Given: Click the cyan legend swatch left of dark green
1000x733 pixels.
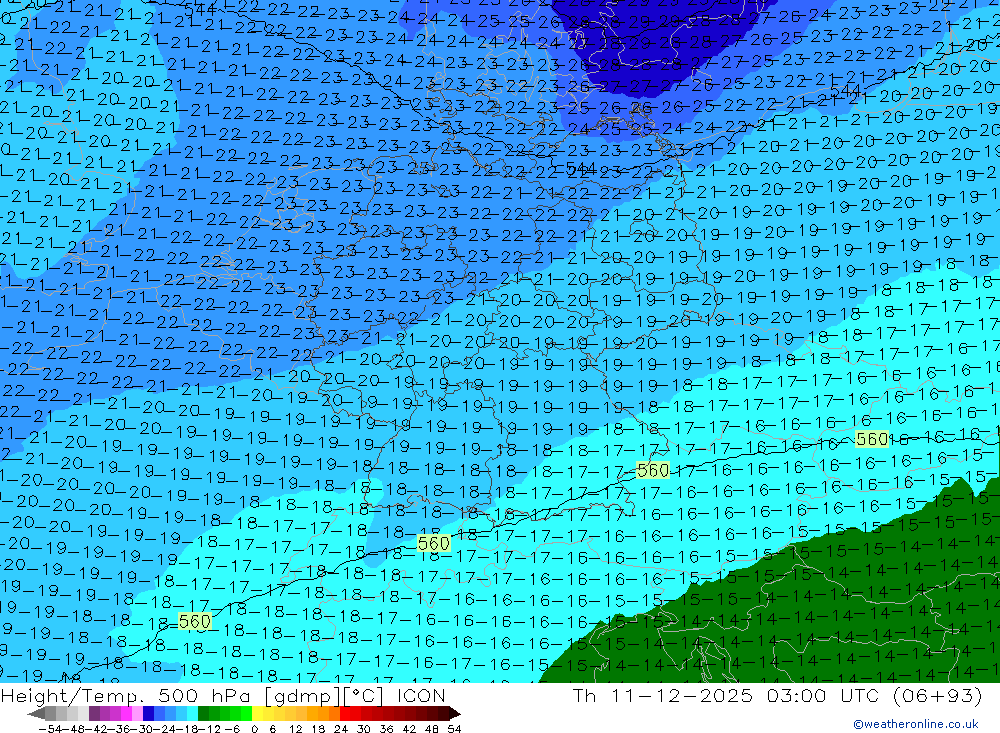Looking at the screenshot, I should pyautogui.click(x=192, y=713).
